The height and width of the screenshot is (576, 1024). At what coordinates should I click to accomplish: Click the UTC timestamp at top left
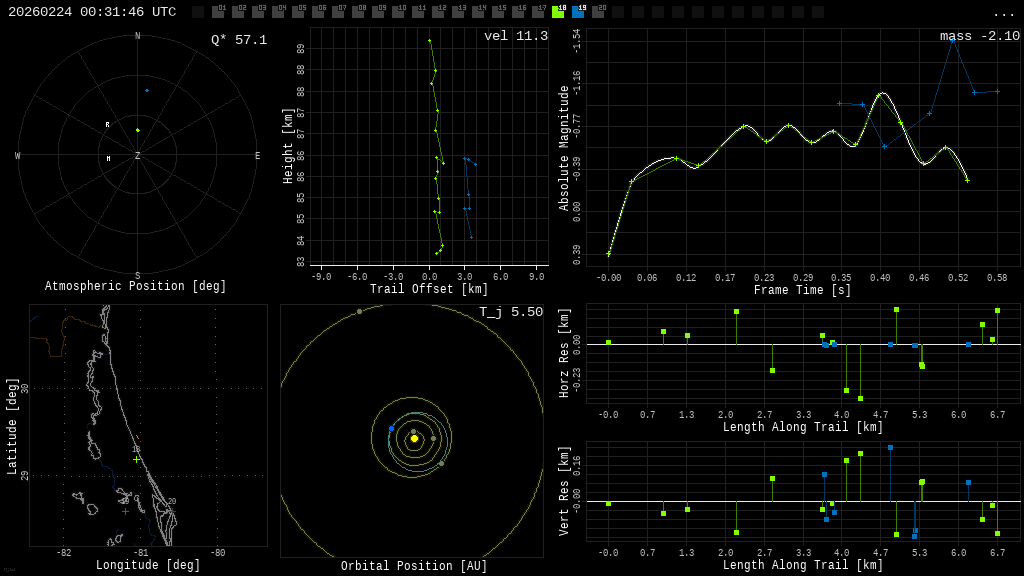pos(92,12)
